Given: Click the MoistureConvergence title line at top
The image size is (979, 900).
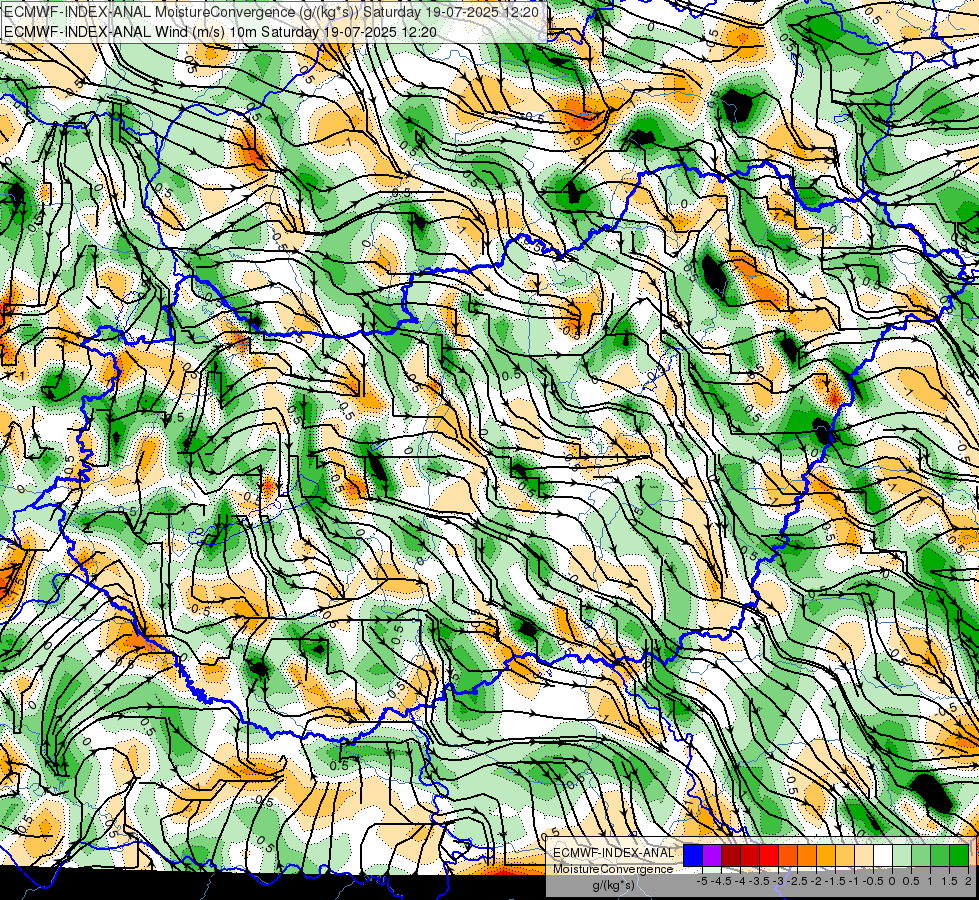Looking at the screenshot, I should pyautogui.click(x=271, y=12).
